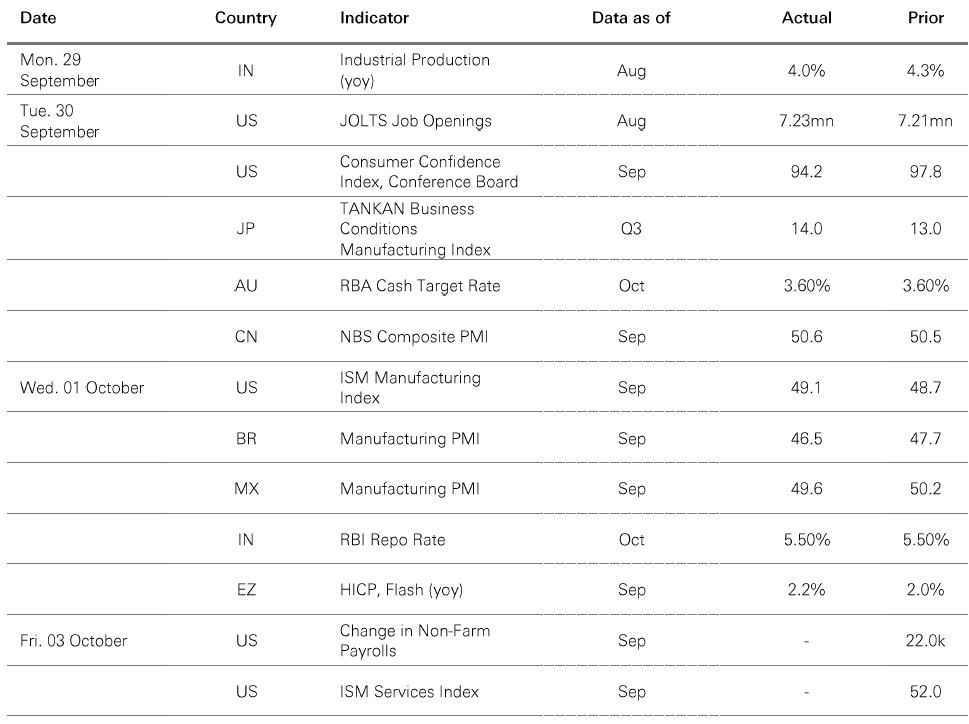
Task: Select the Mon. 29 September date cell
Action: pos(59,70)
